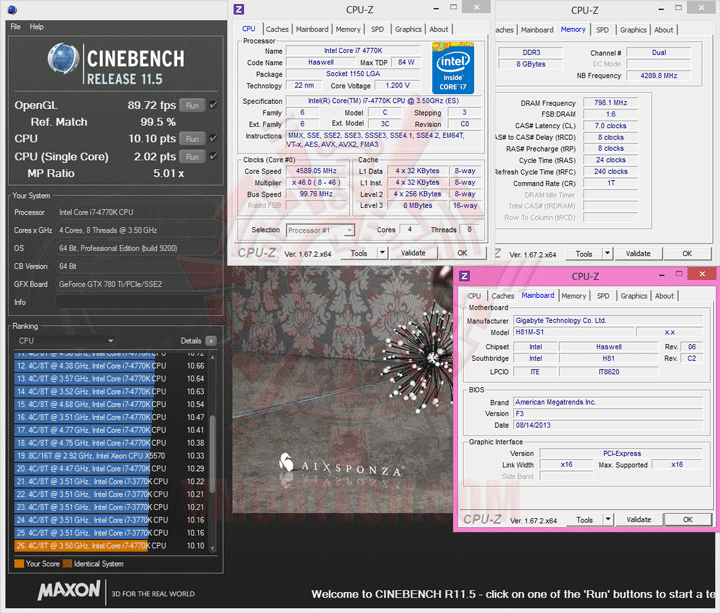Open Caches tab in top-middle CPU-Z window
720x613 pixels.
[x=277, y=29]
